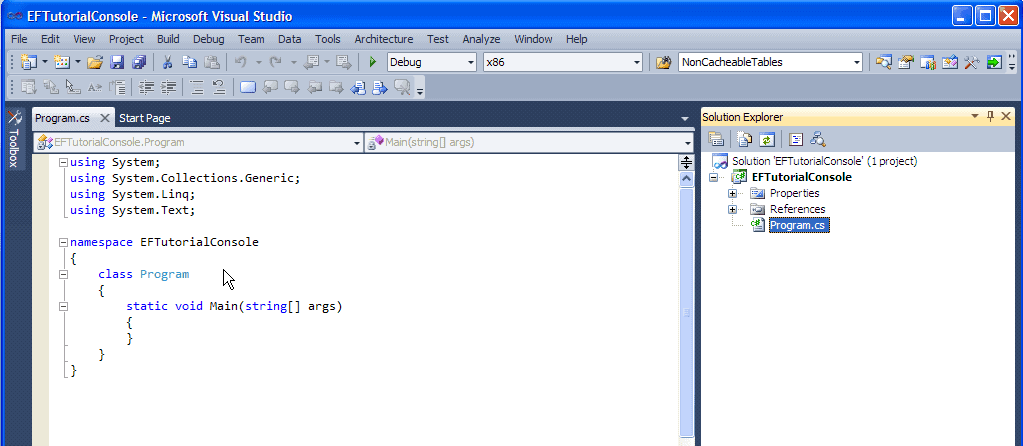Screen dimensions: 1023x446
Task: Open the Architecture menu
Action: click(x=384, y=39)
